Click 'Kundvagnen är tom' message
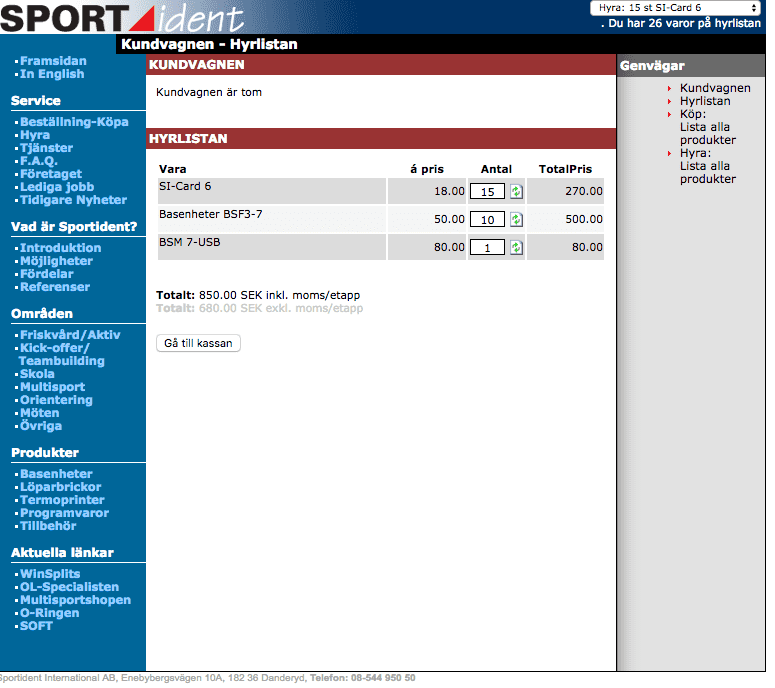 pyautogui.click(x=209, y=92)
